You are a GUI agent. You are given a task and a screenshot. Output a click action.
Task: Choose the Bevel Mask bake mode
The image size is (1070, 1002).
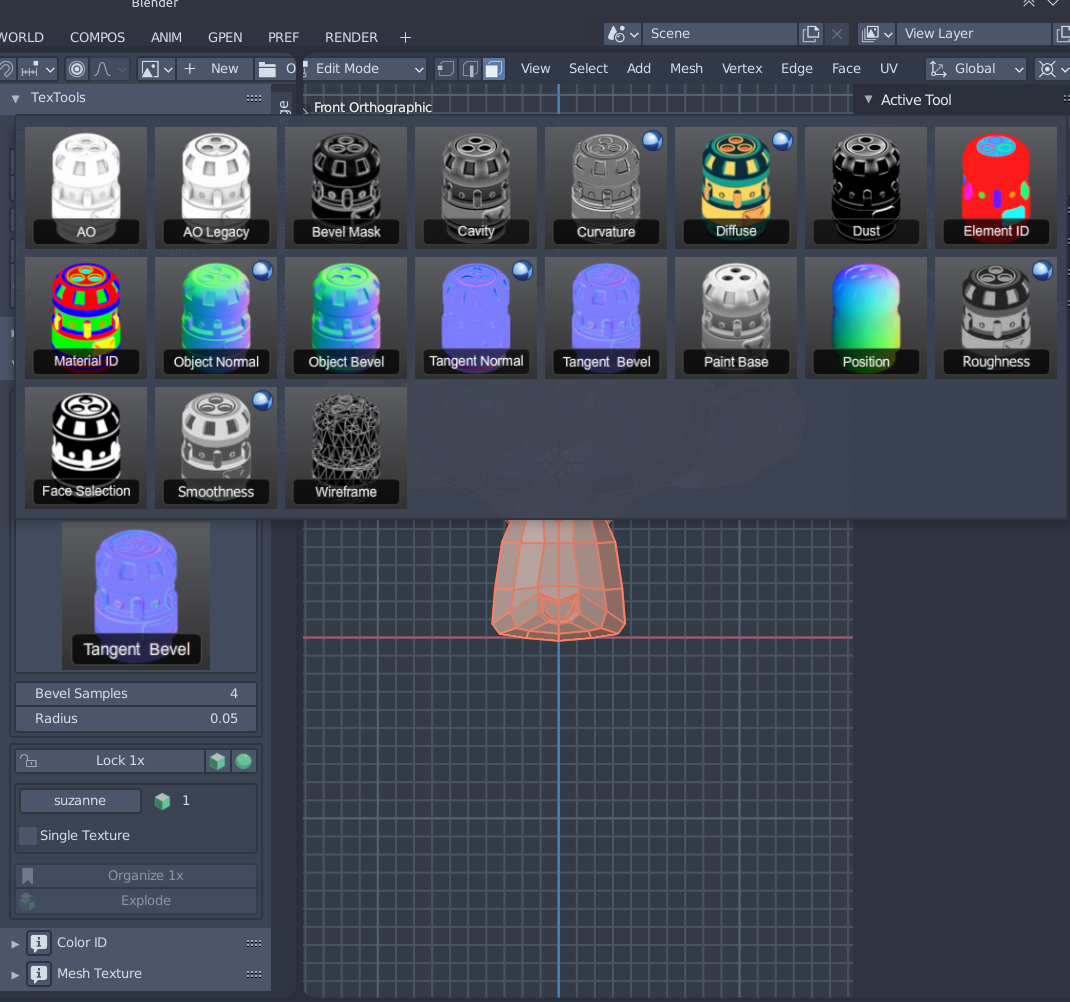pos(346,188)
